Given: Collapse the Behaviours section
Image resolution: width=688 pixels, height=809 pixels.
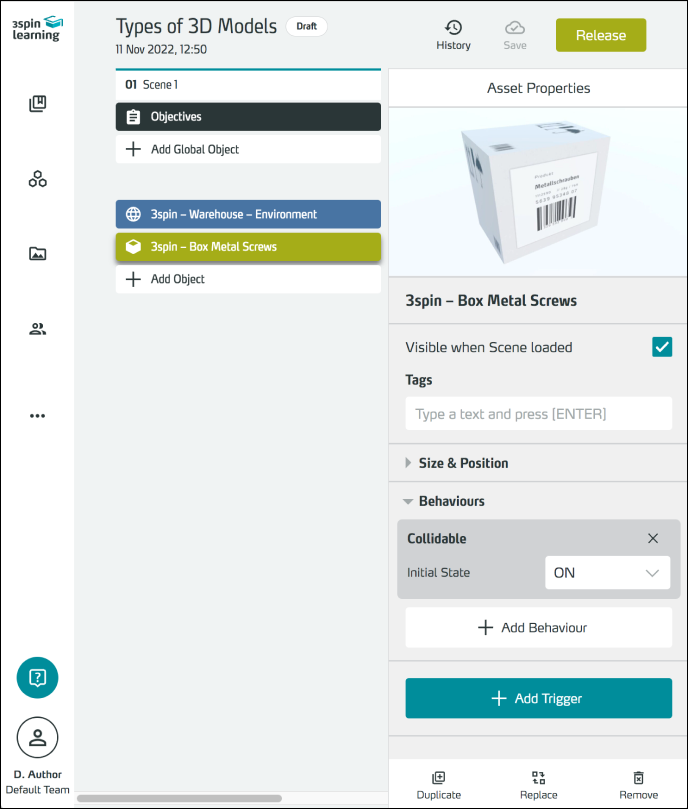Looking at the screenshot, I should tap(451, 501).
